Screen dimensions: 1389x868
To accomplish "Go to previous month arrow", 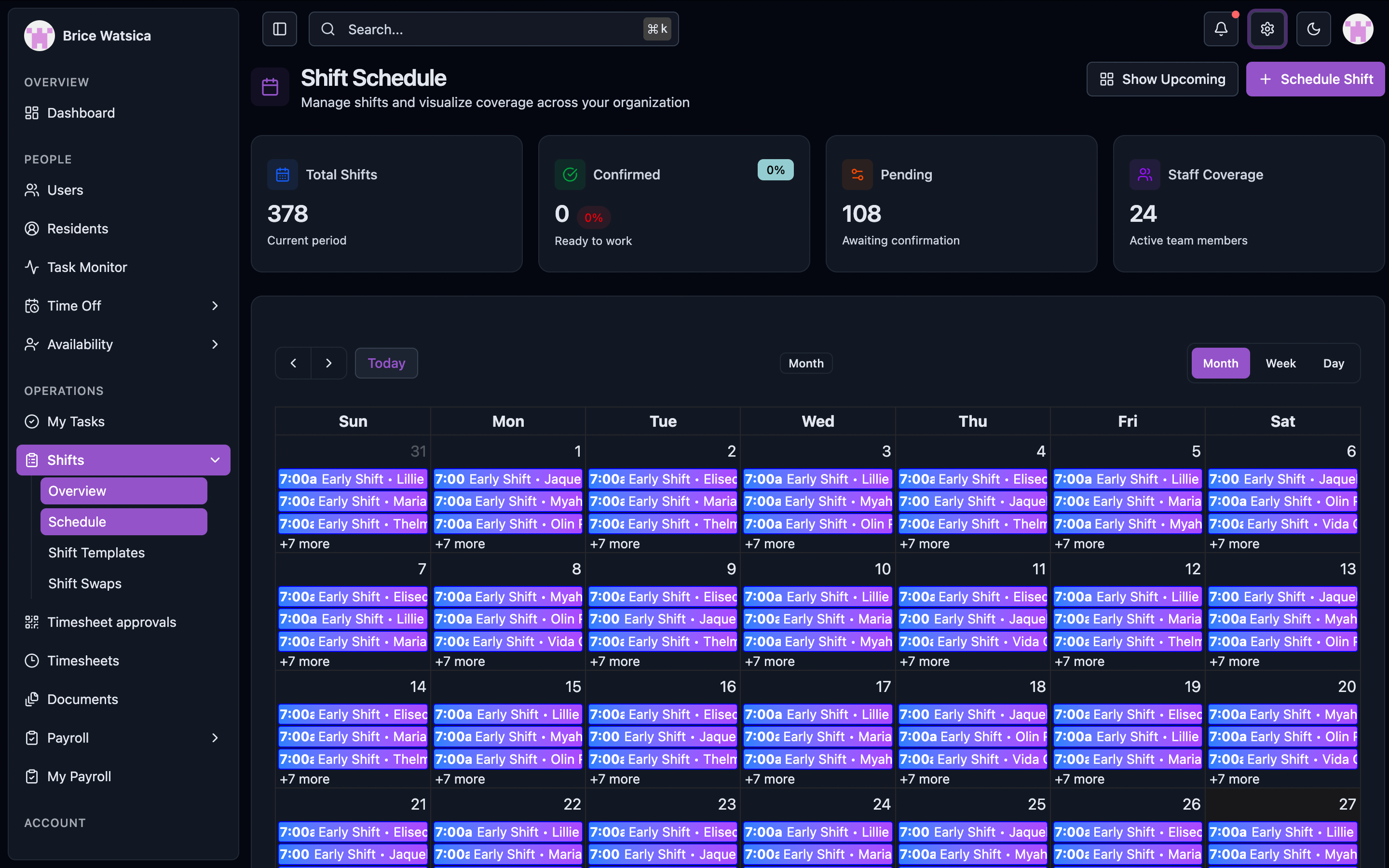I will [x=293, y=364].
